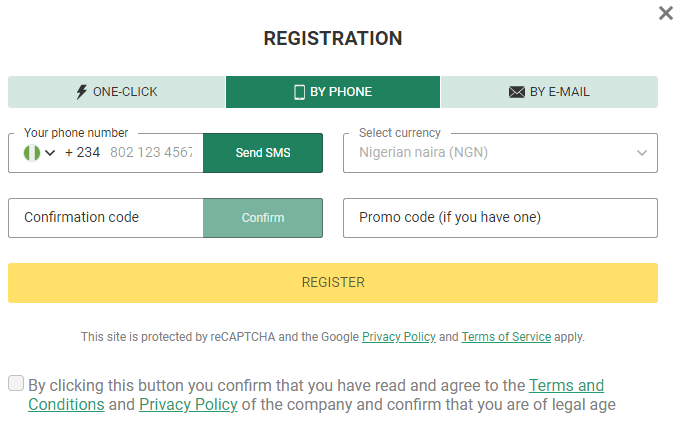Open Google Terms of Service link

506,337
